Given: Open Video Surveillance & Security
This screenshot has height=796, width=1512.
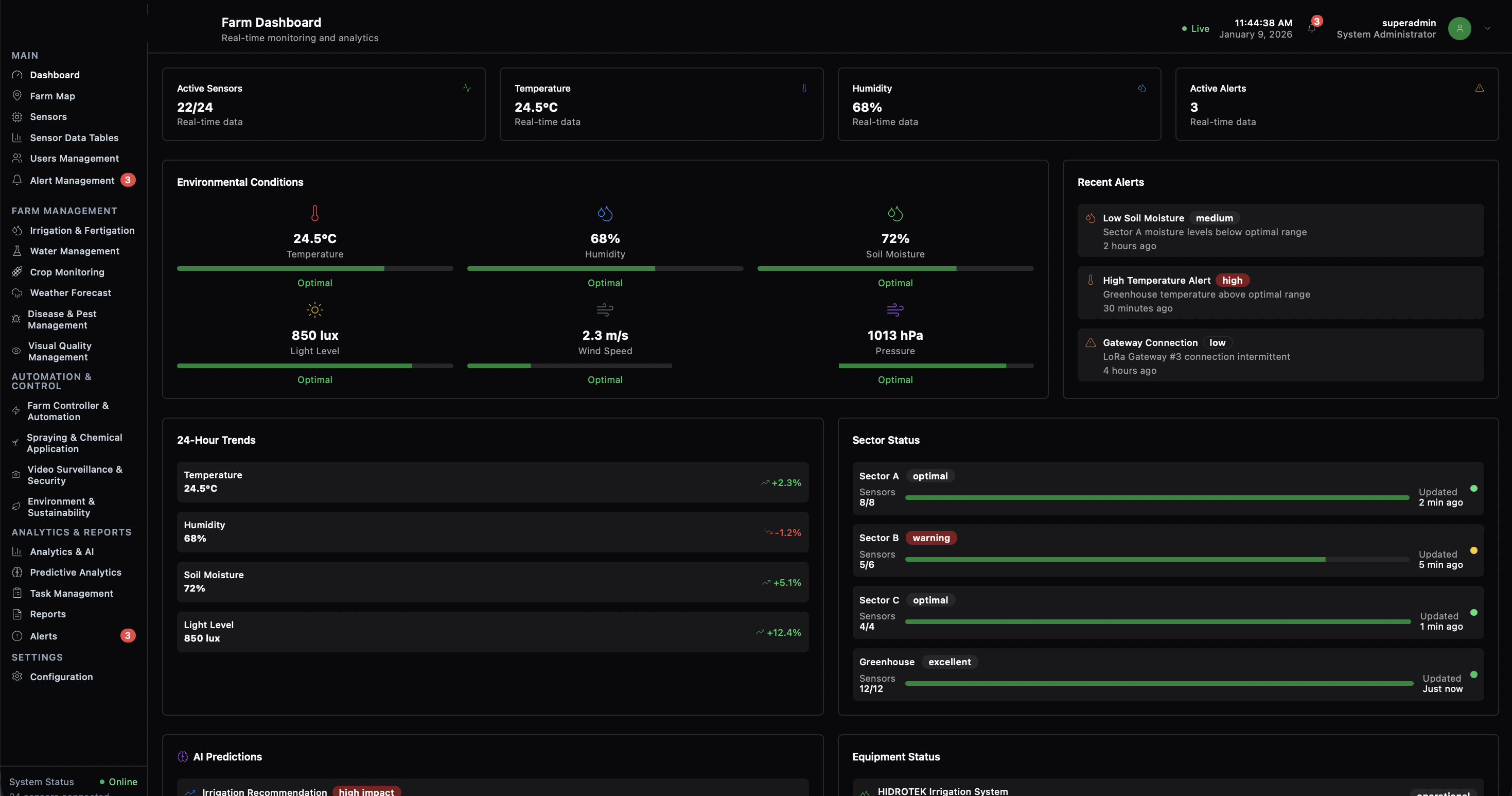Looking at the screenshot, I should [x=75, y=475].
